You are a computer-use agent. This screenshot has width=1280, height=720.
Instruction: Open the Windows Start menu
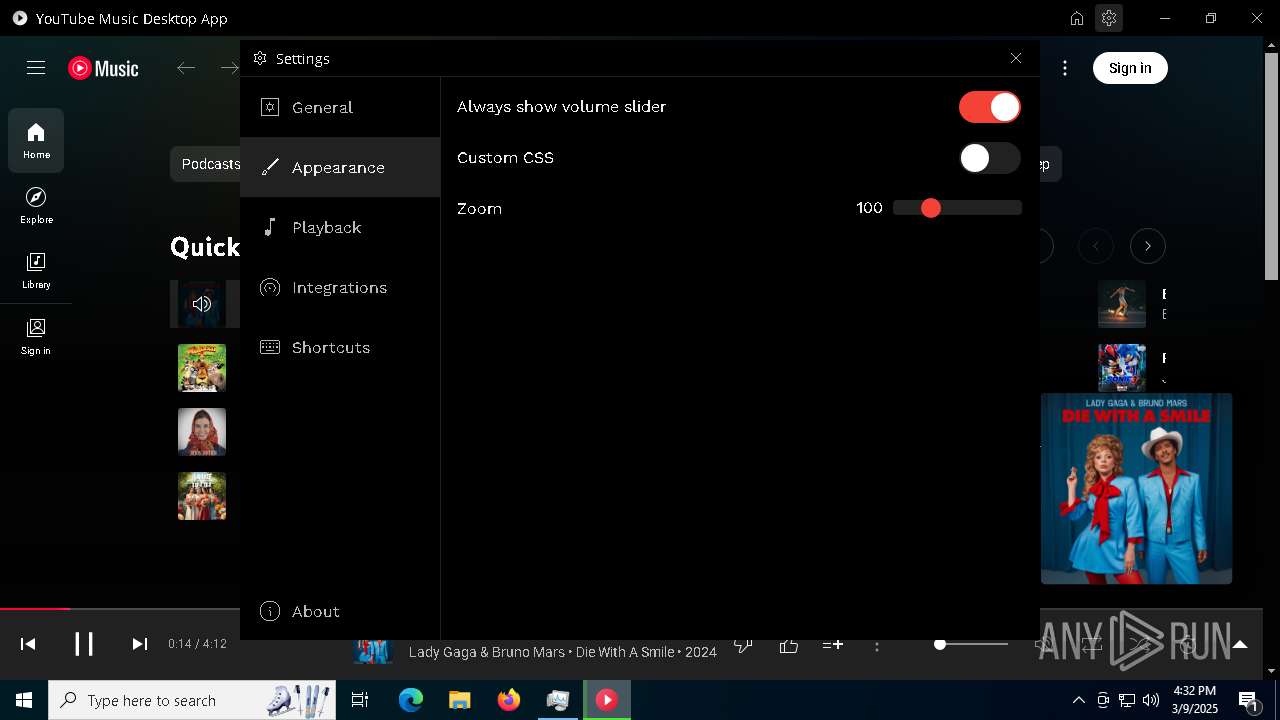[x=24, y=700]
